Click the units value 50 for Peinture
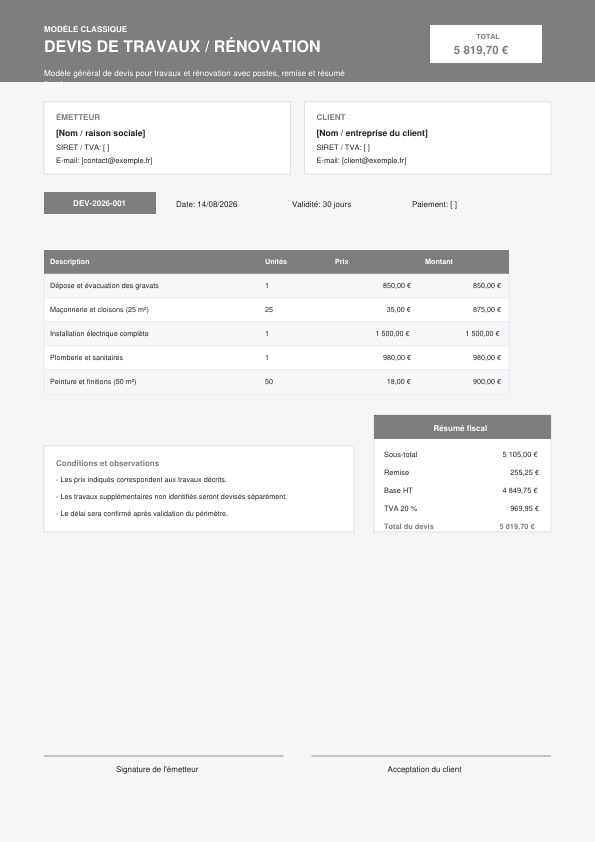The height and width of the screenshot is (842, 595). 269,382
